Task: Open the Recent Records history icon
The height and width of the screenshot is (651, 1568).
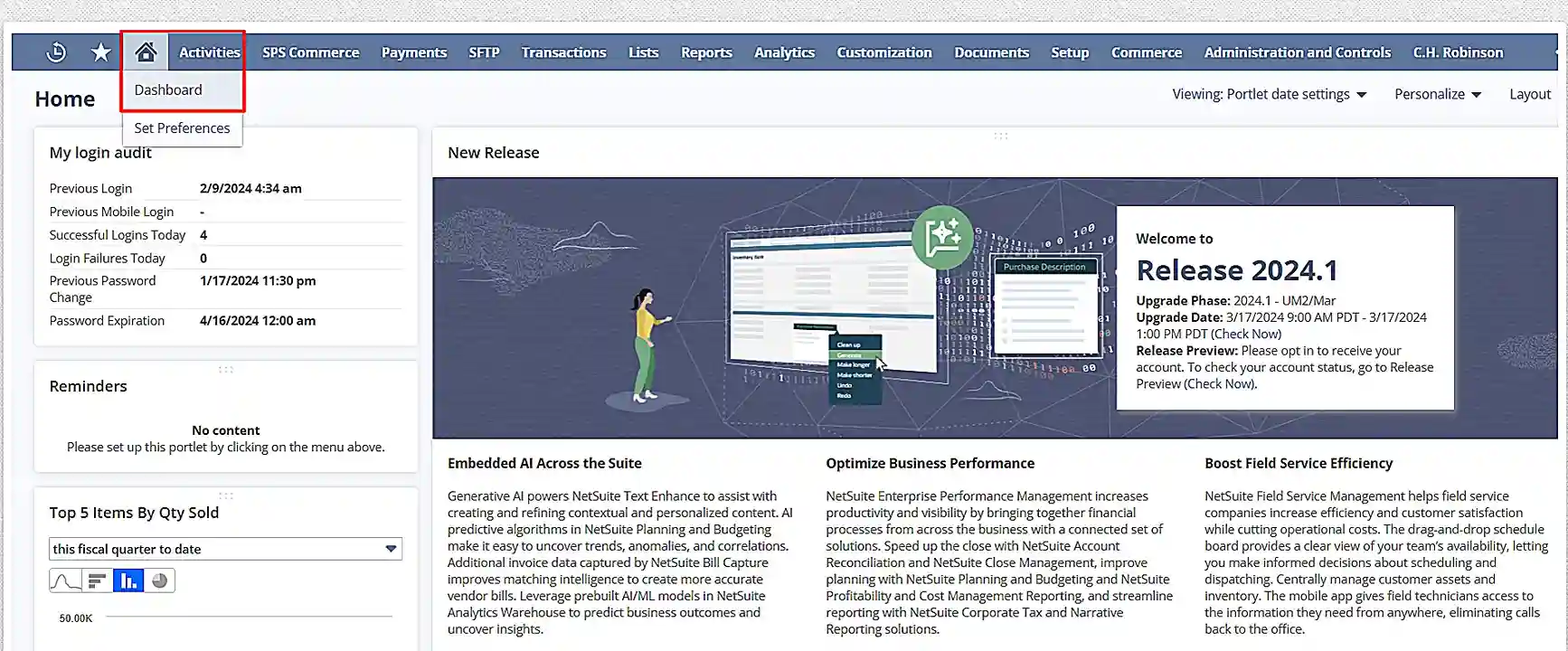Action: tap(56, 52)
